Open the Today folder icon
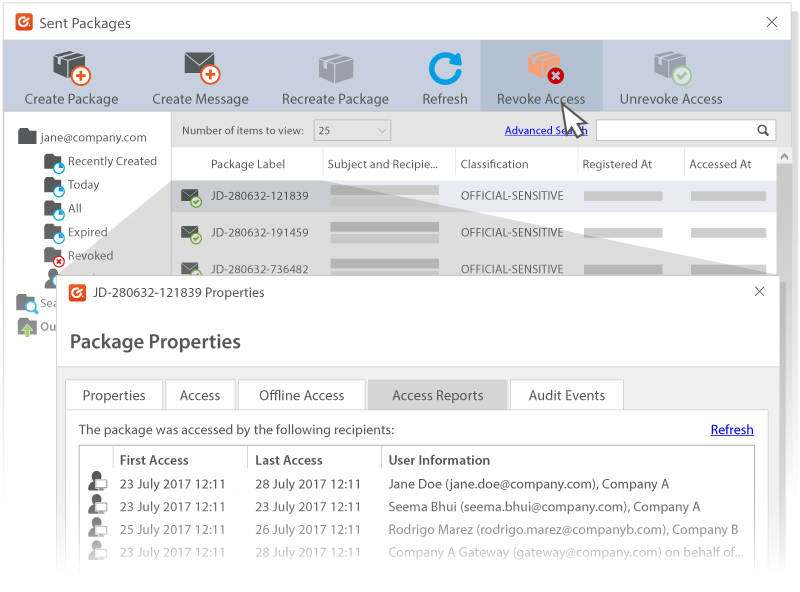Image resolution: width=800 pixels, height=592 pixels. 54,187
